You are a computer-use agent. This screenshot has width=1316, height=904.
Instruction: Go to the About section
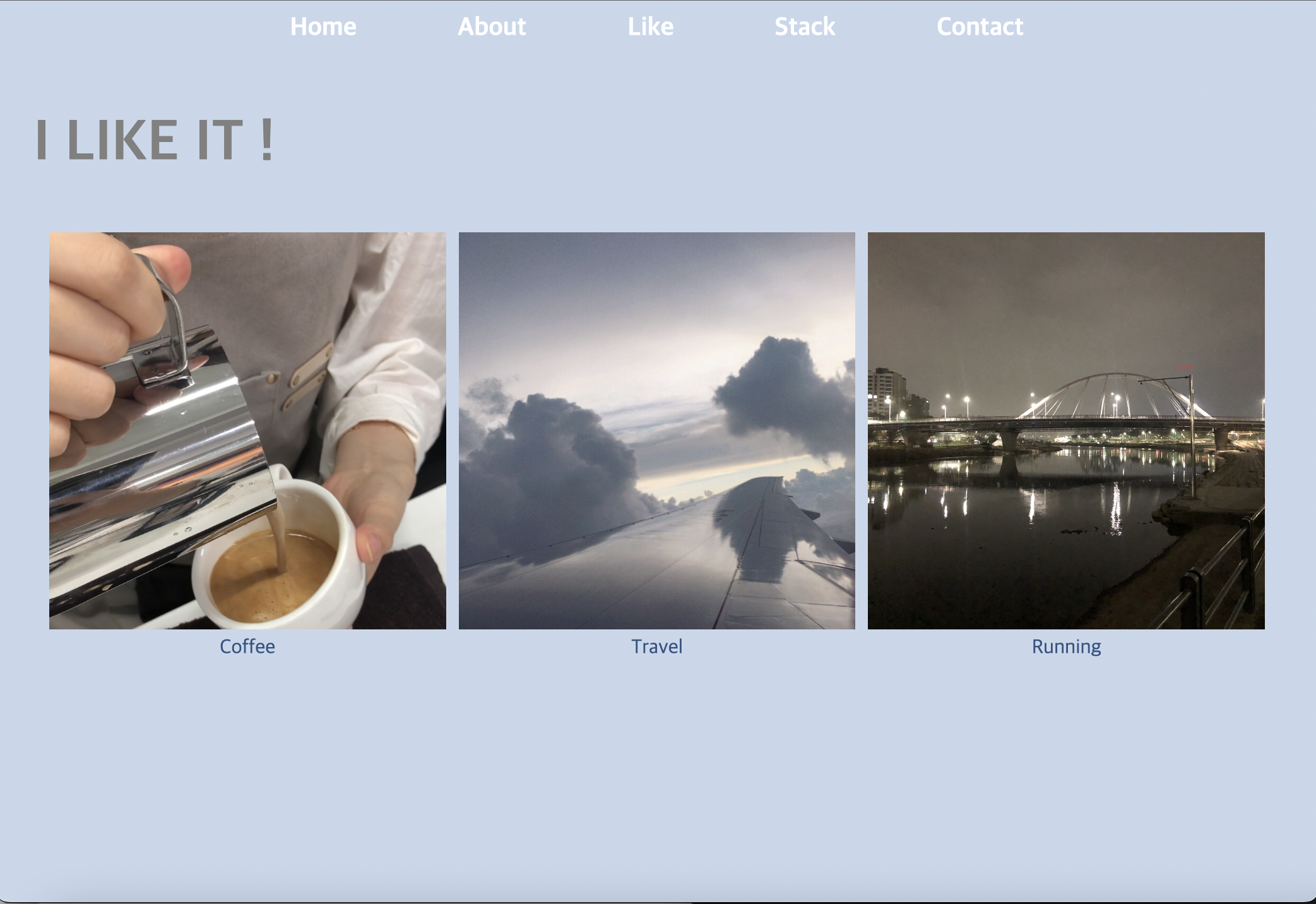click(492, 27)
